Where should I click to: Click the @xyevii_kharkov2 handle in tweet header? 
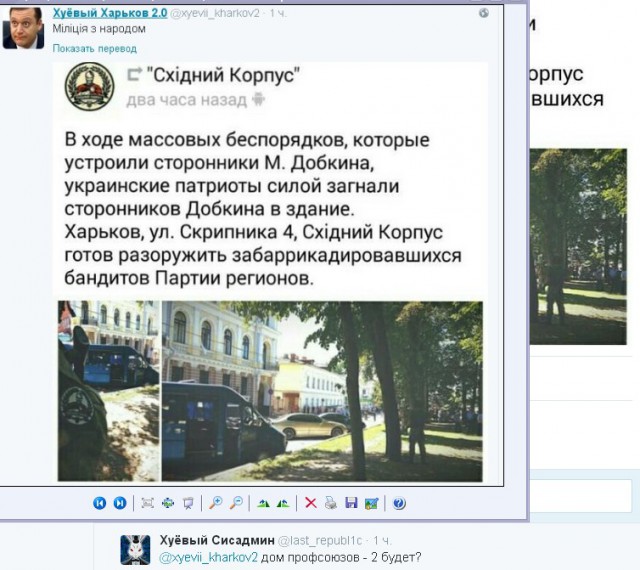tap(214, 13)
